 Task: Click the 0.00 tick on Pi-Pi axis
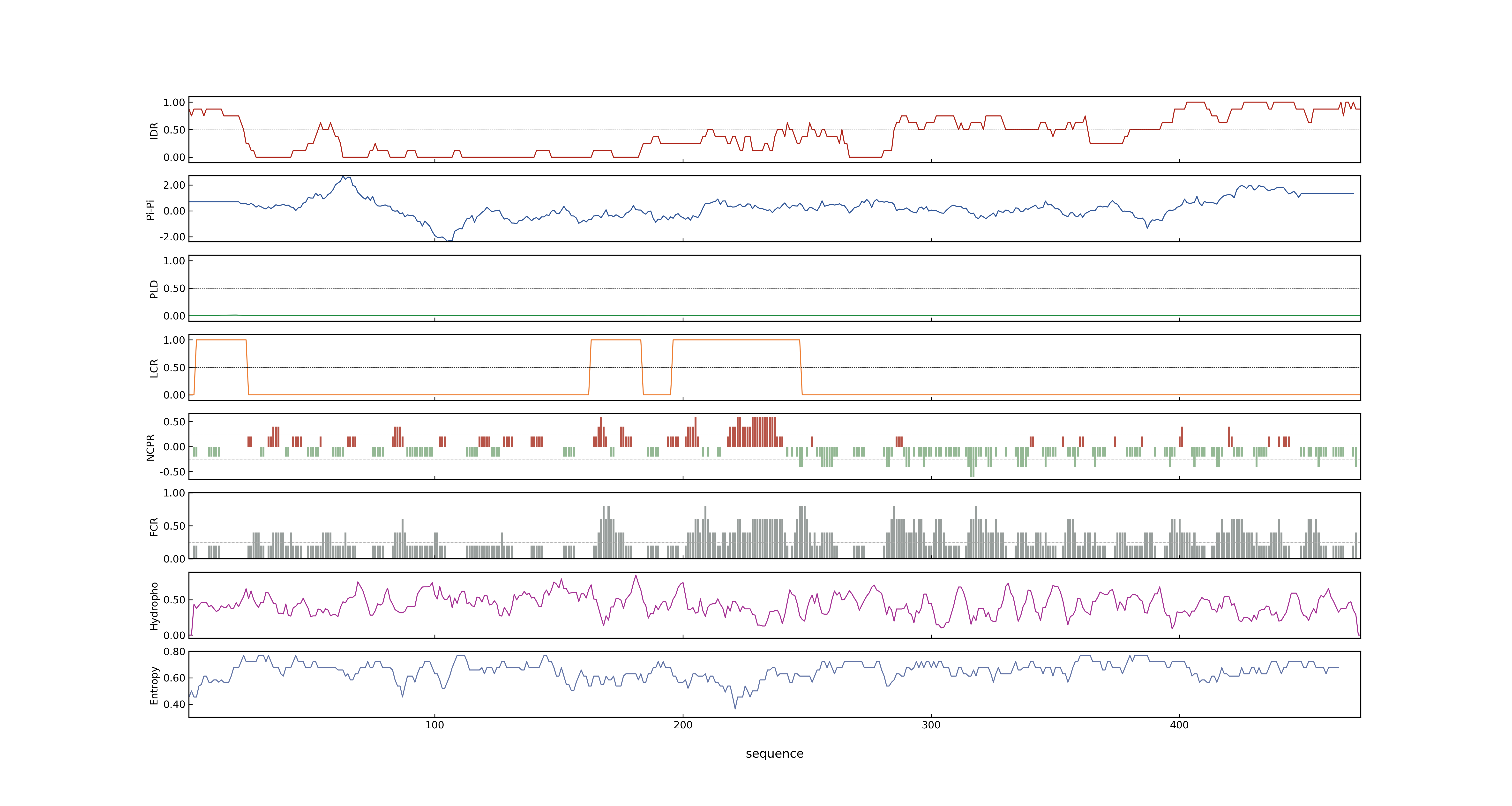pyautogui.click(x=174, y=211)
